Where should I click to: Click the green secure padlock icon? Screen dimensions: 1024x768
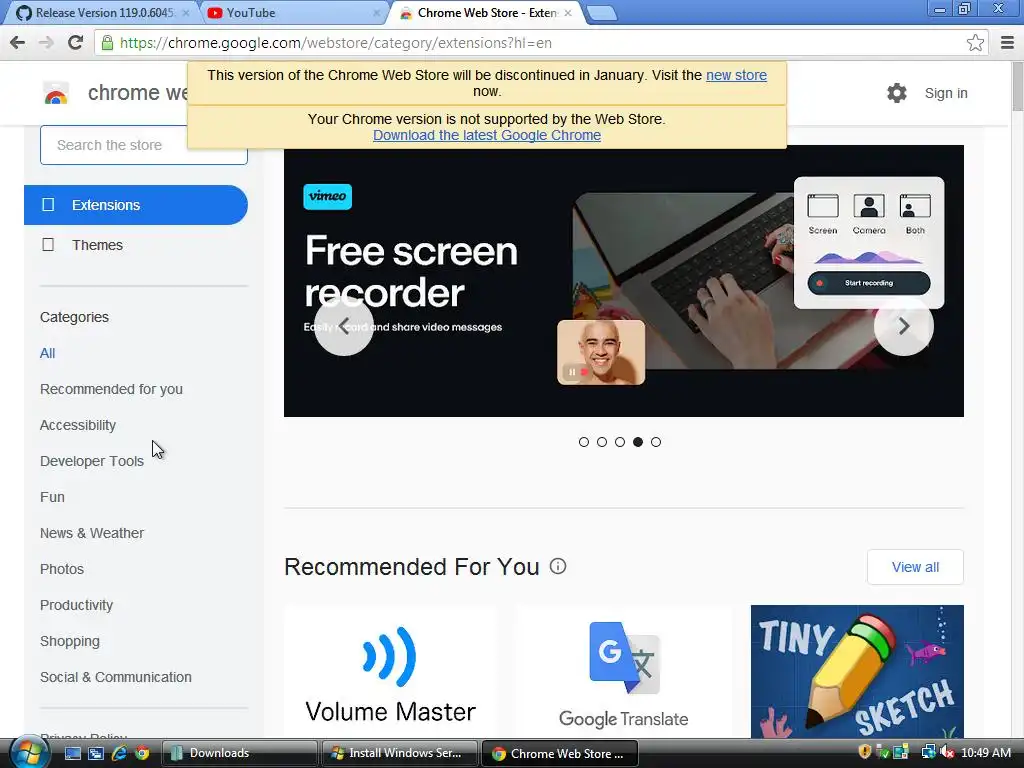click(107, 43)
